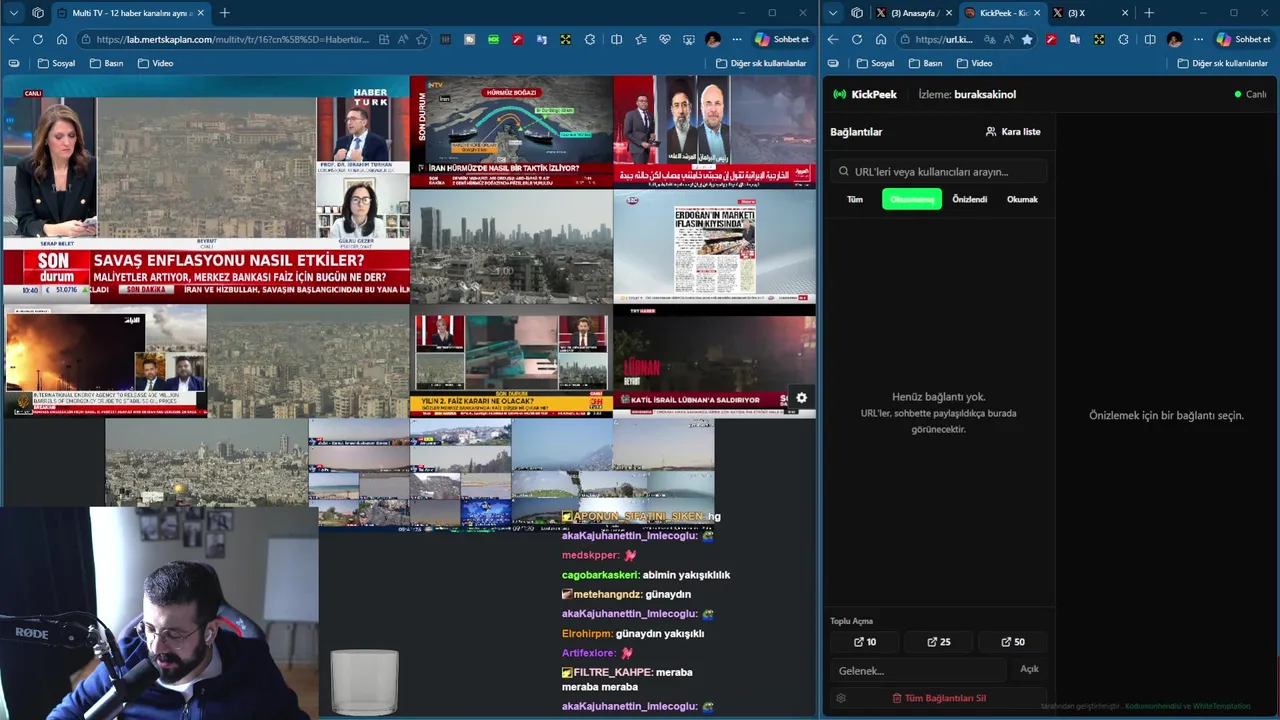The image size is (1280, 720).
Task: Click Tüm Bağlantıları Sil button
Action: pos(939,698)
